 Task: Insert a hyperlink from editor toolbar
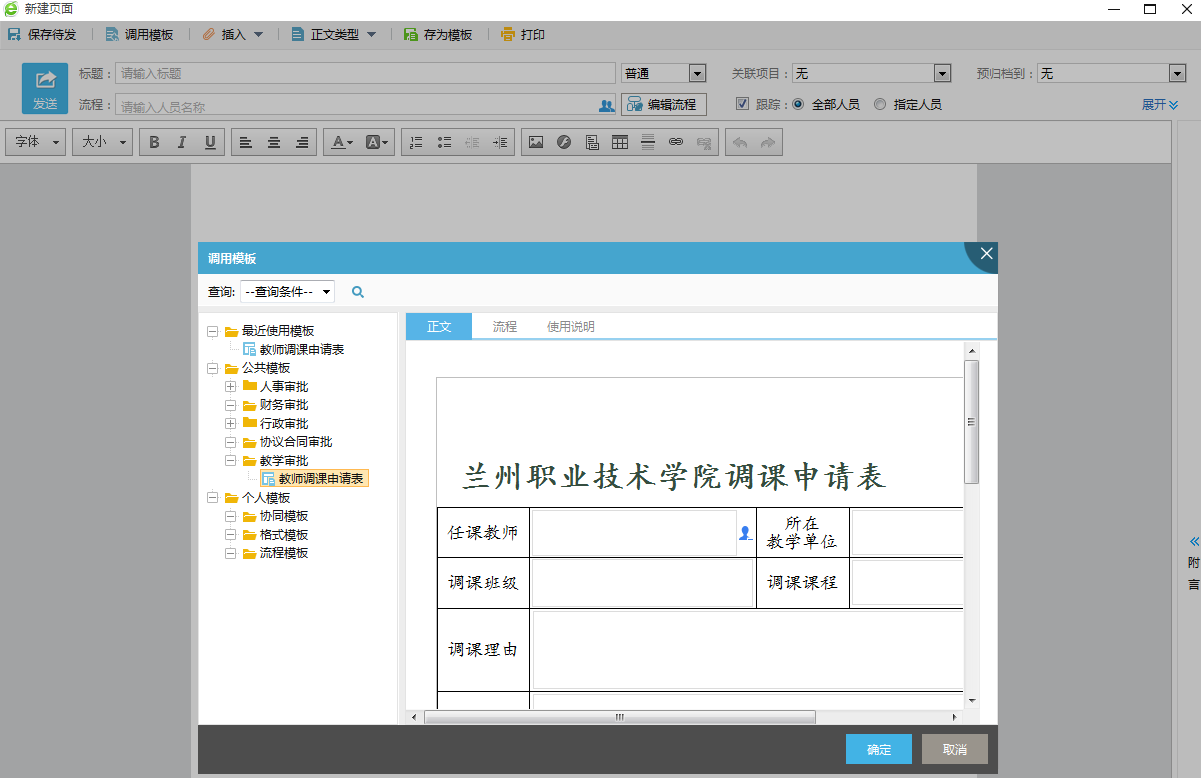(x=676, y=143)
